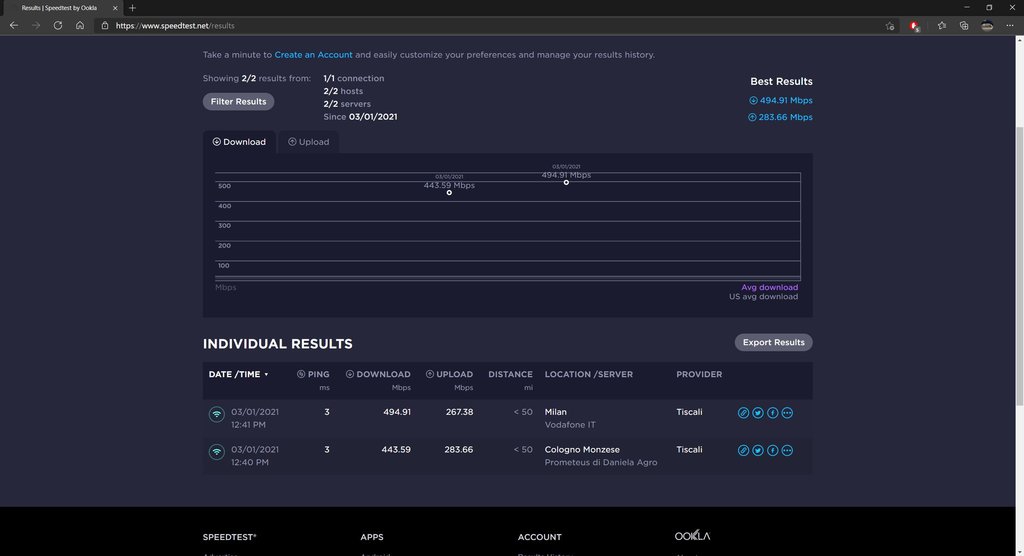Share the Cologno Monzese result on Facebook

point(773,450)
